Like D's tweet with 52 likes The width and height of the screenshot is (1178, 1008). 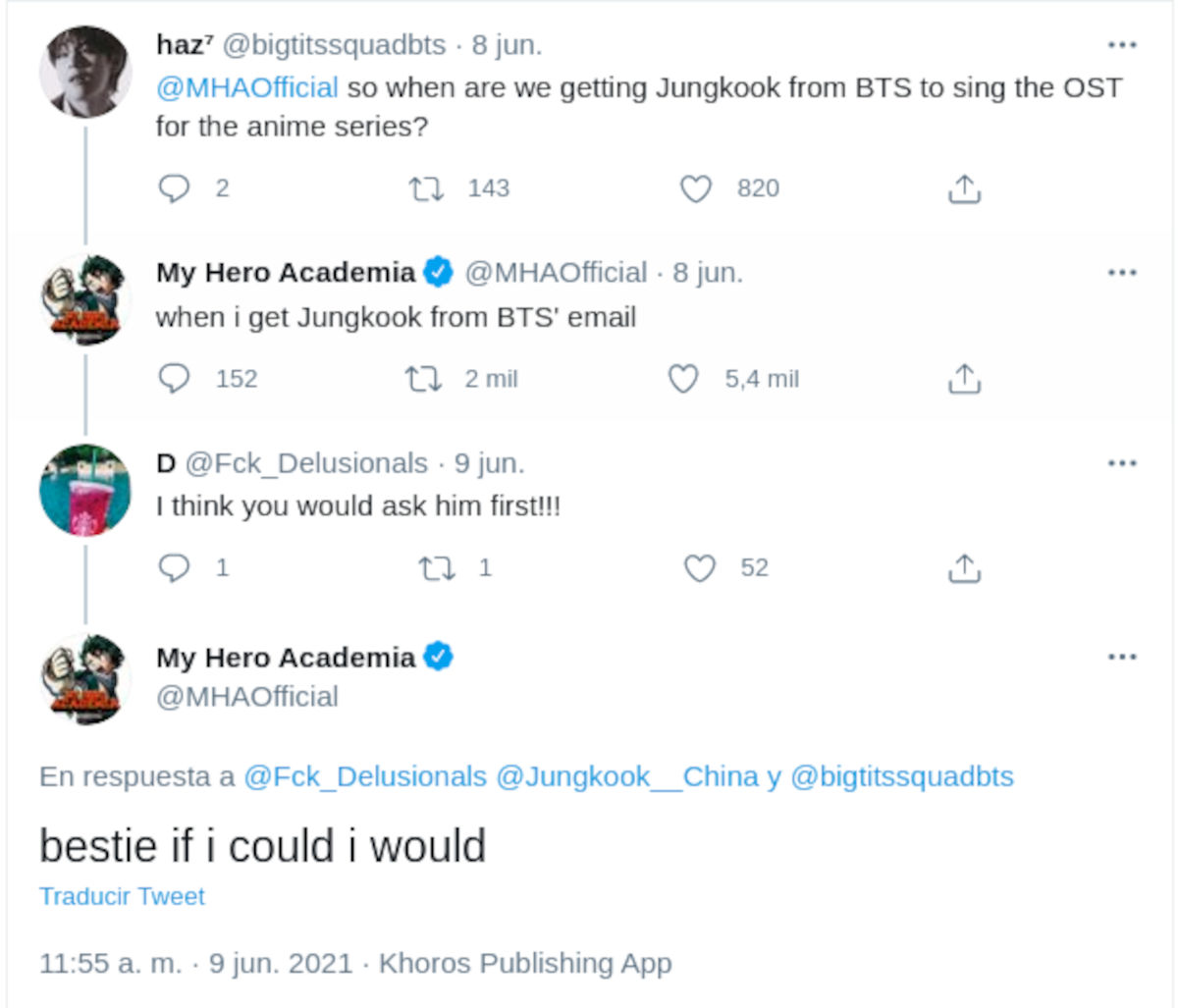pyautogui.click(x=699, y=567)
